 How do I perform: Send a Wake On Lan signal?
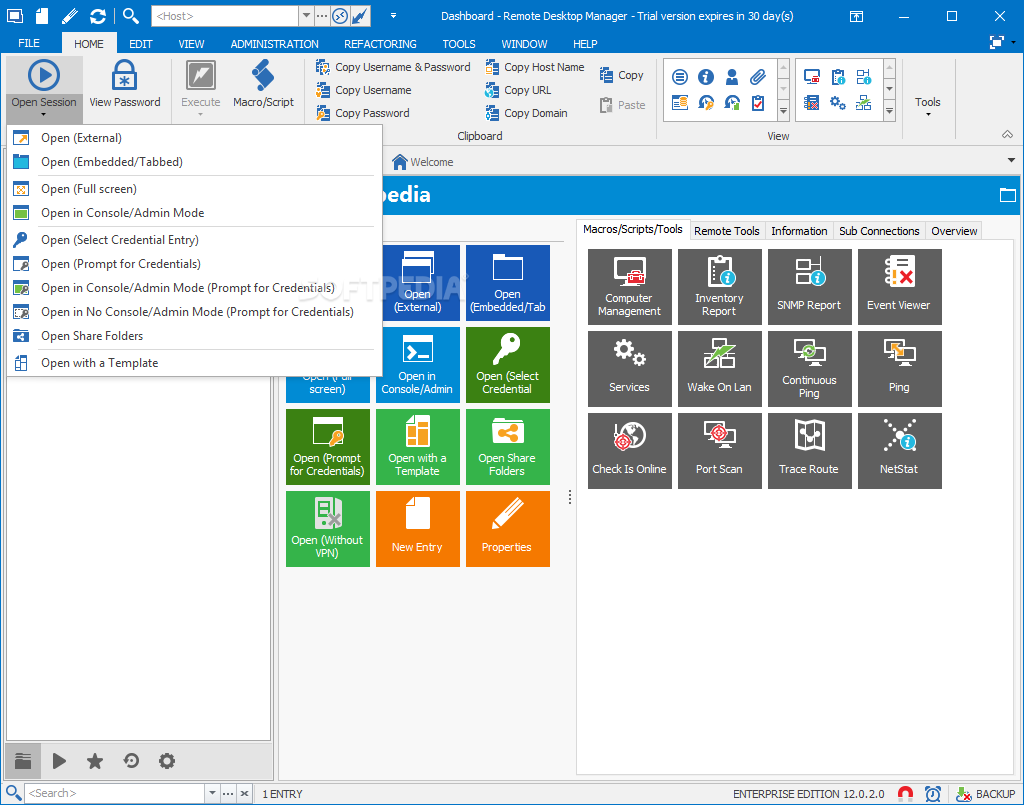tap(719, 369)
